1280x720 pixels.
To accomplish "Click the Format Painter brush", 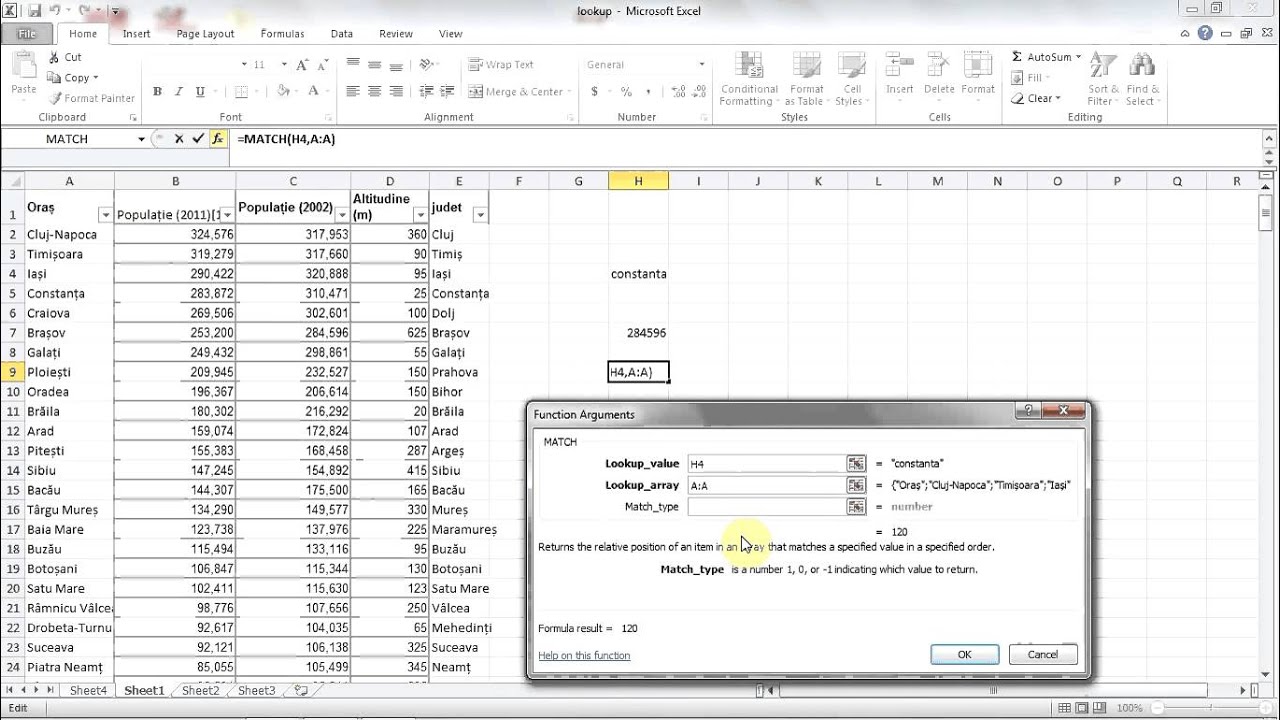I will 53,98.
